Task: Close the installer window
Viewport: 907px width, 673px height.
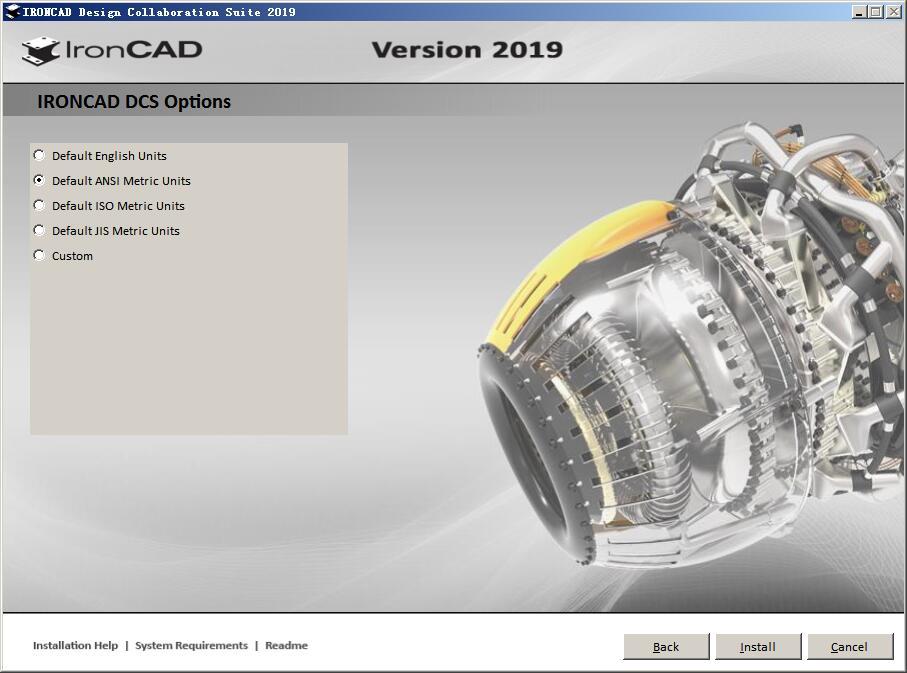Action: [893, 12]
